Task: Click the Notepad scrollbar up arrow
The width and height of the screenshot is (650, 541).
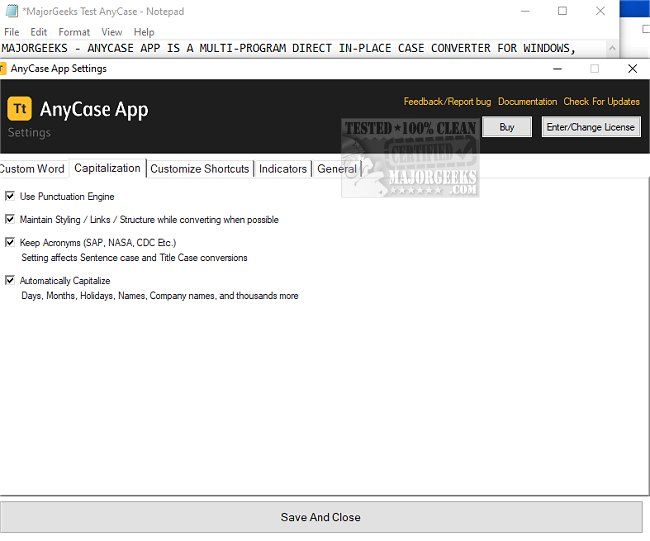Action: [x=612, y=49]
